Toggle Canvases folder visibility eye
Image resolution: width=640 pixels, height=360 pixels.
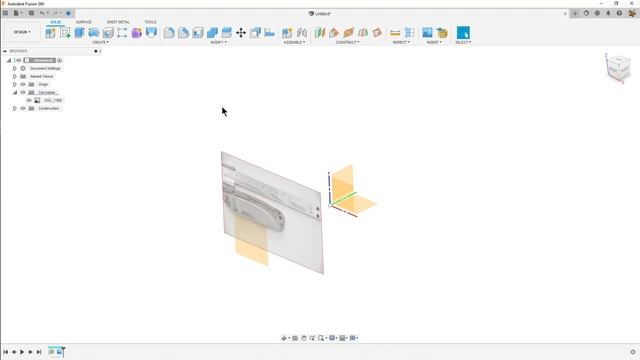[x=23, y=93]
